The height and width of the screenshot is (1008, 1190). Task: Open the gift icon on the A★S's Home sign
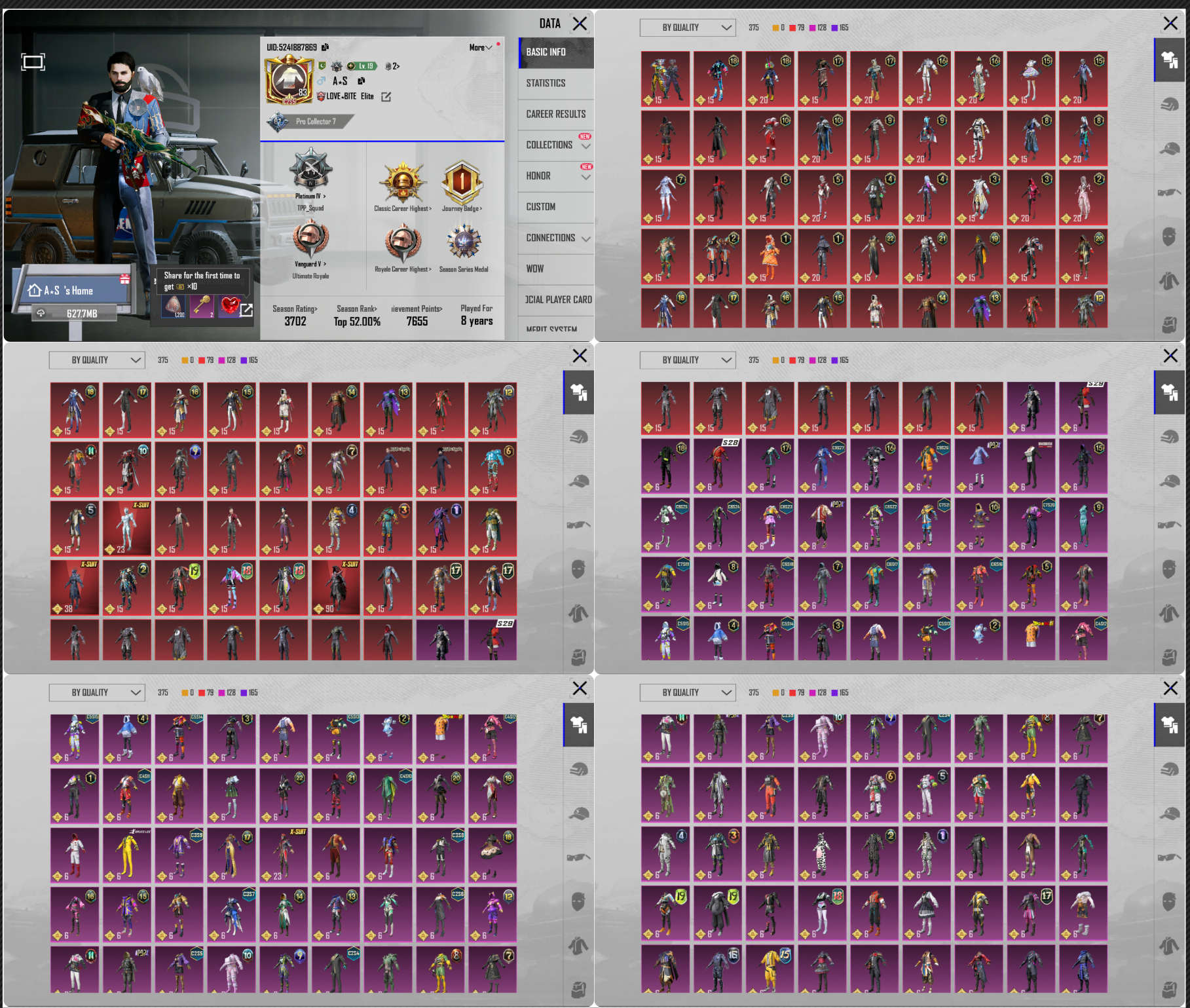(124, 279)
